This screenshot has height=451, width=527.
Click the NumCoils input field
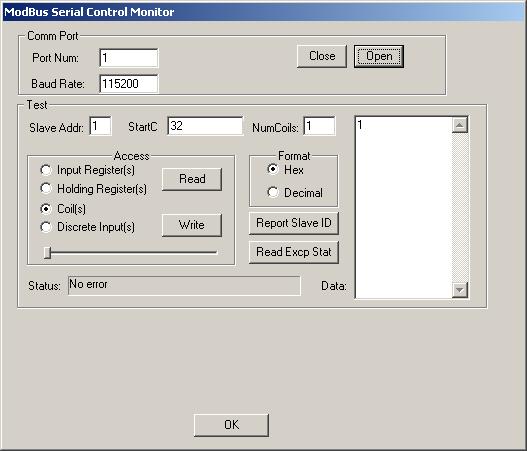click(x=319, y=126)
